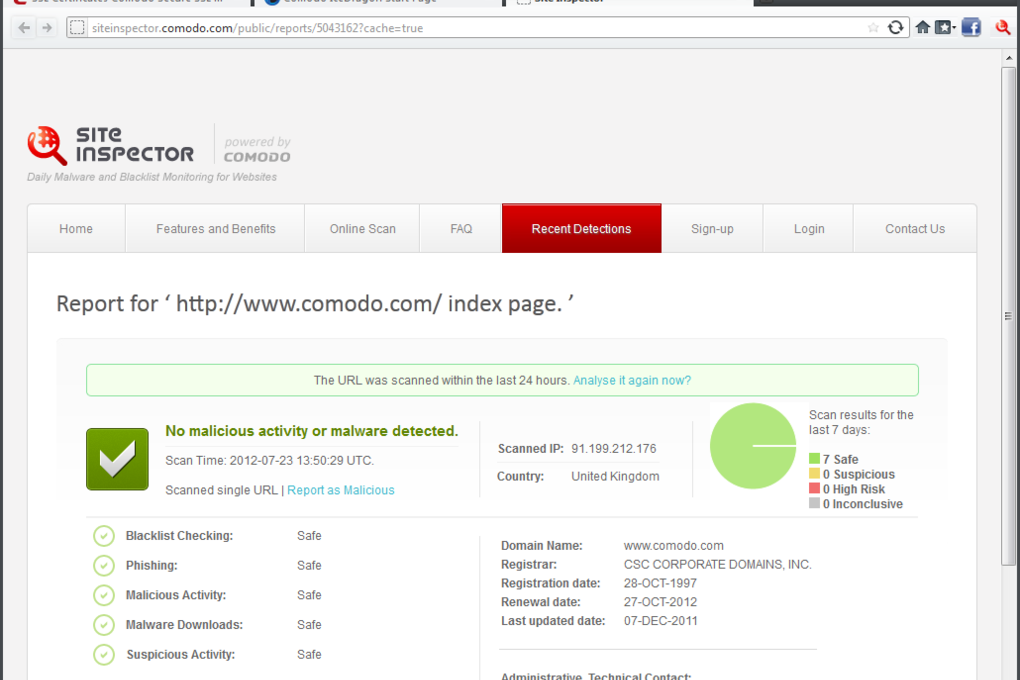Screen dimensions: 1020x680
Task: Click registration date '28-OCT-1997'
Action: pos(660,583)
